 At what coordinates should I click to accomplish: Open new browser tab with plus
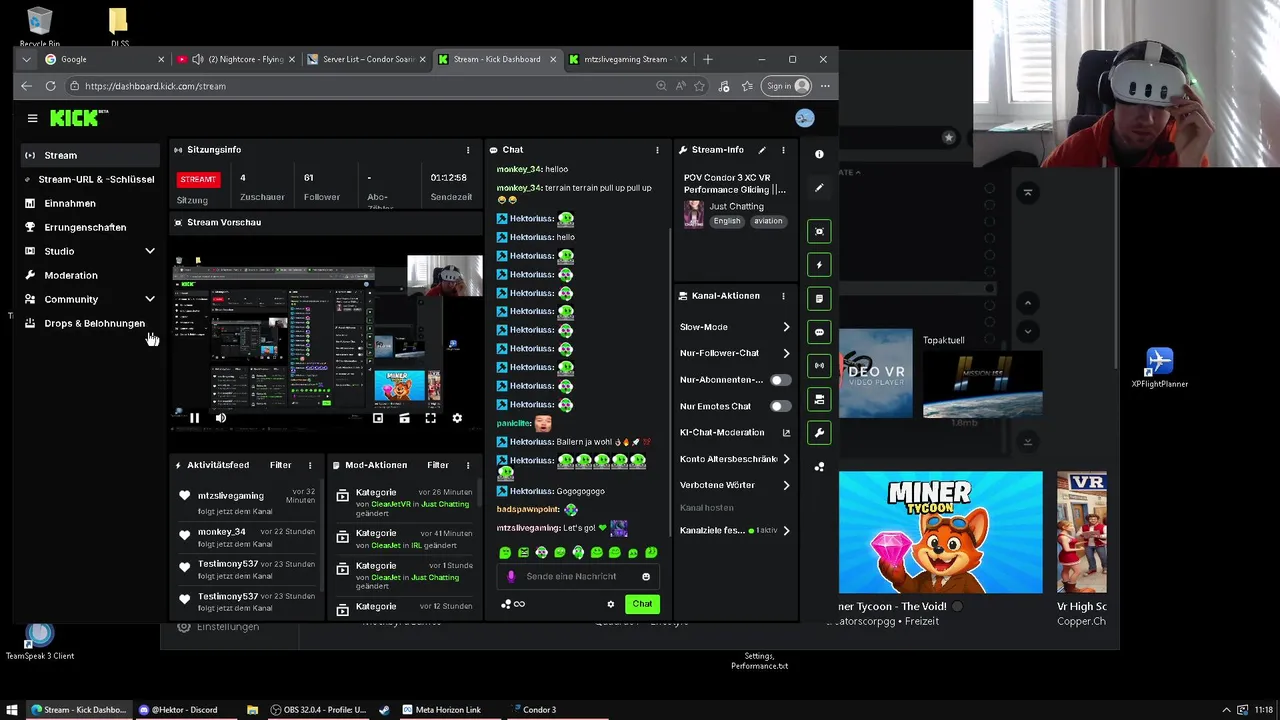click(x=708, y=59)
